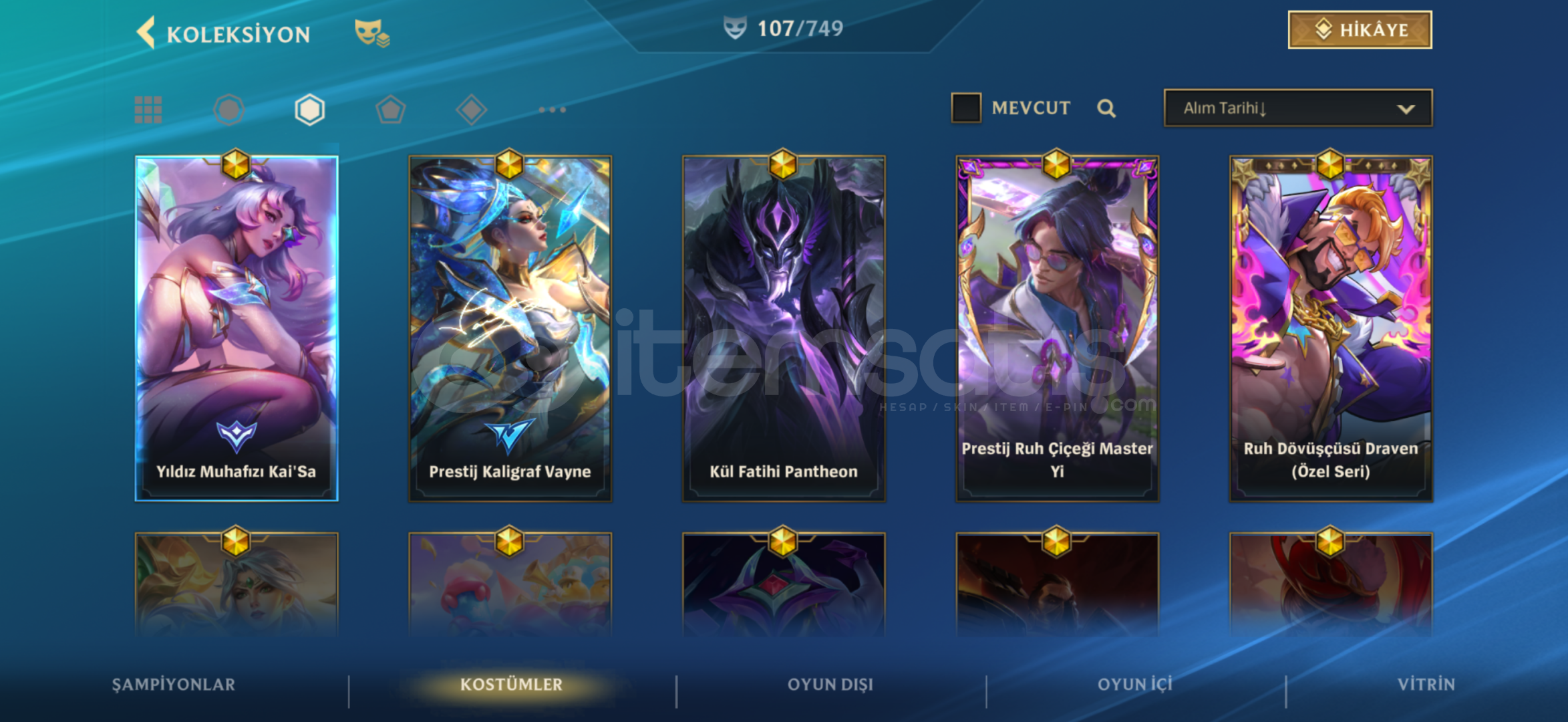The image size is (1568, 722).
Task: Select the pentagon rarity filter icon
Action: tap(391, 110)
